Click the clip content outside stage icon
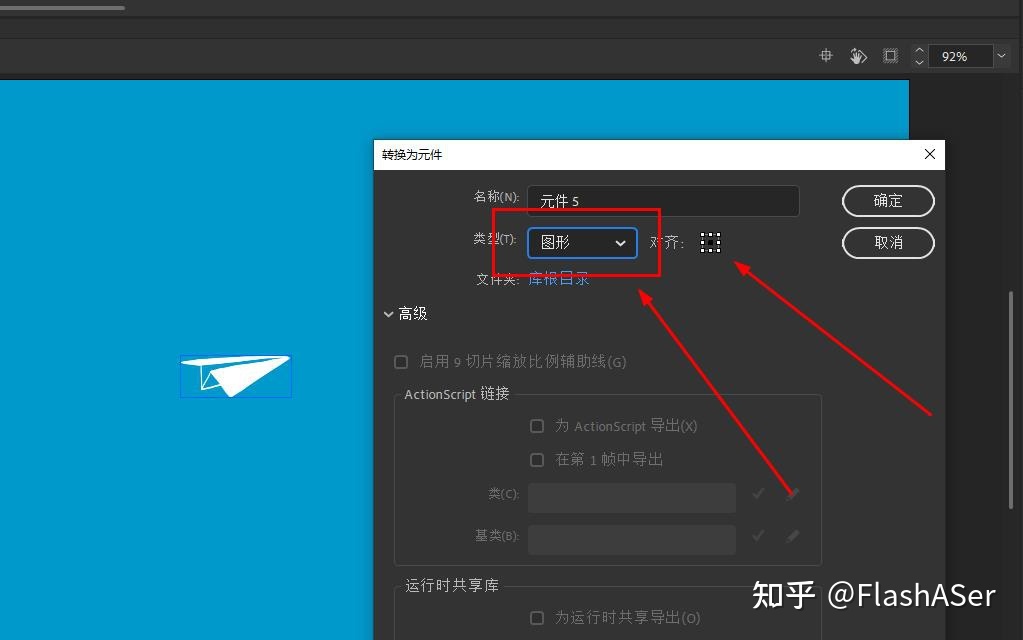This screenshot has height=640, width=1023. [890, 56]
